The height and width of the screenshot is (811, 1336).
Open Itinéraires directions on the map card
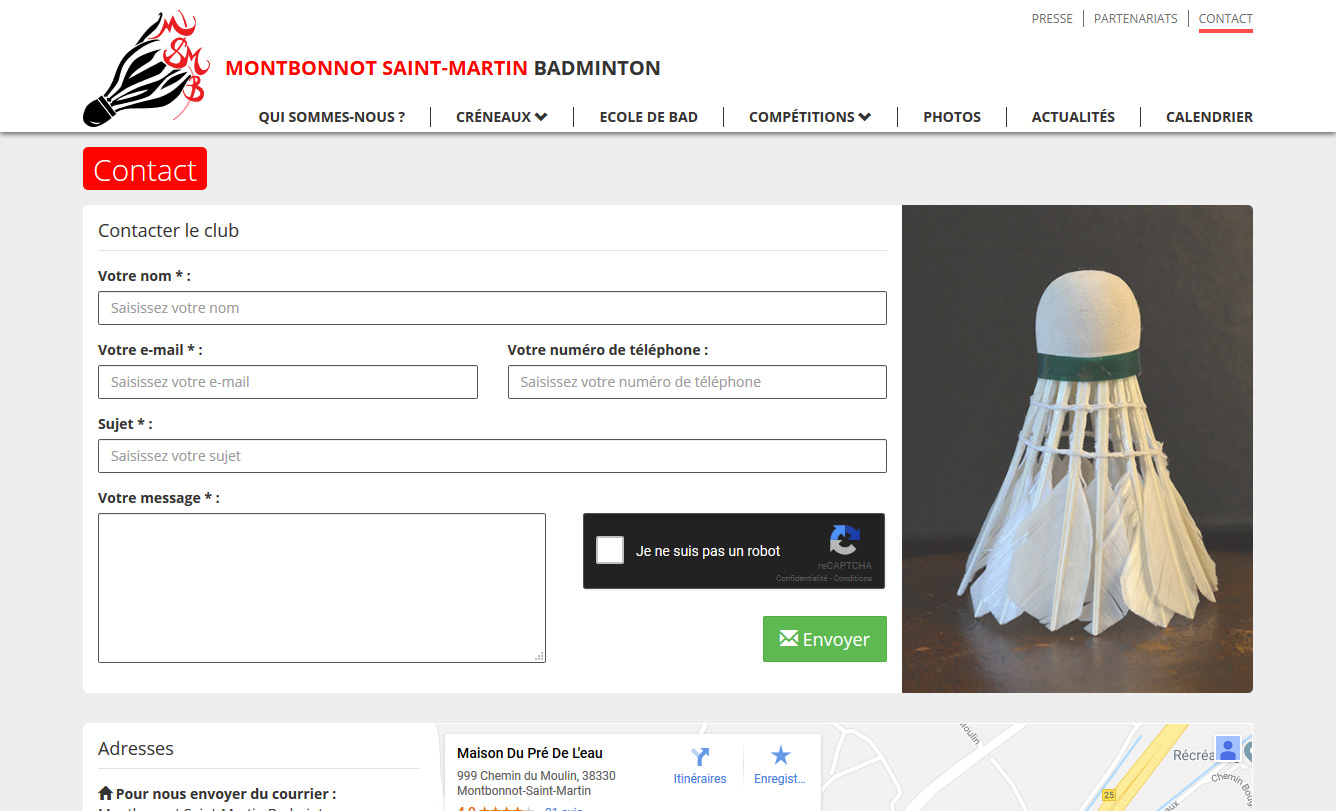tap(700, 766)
